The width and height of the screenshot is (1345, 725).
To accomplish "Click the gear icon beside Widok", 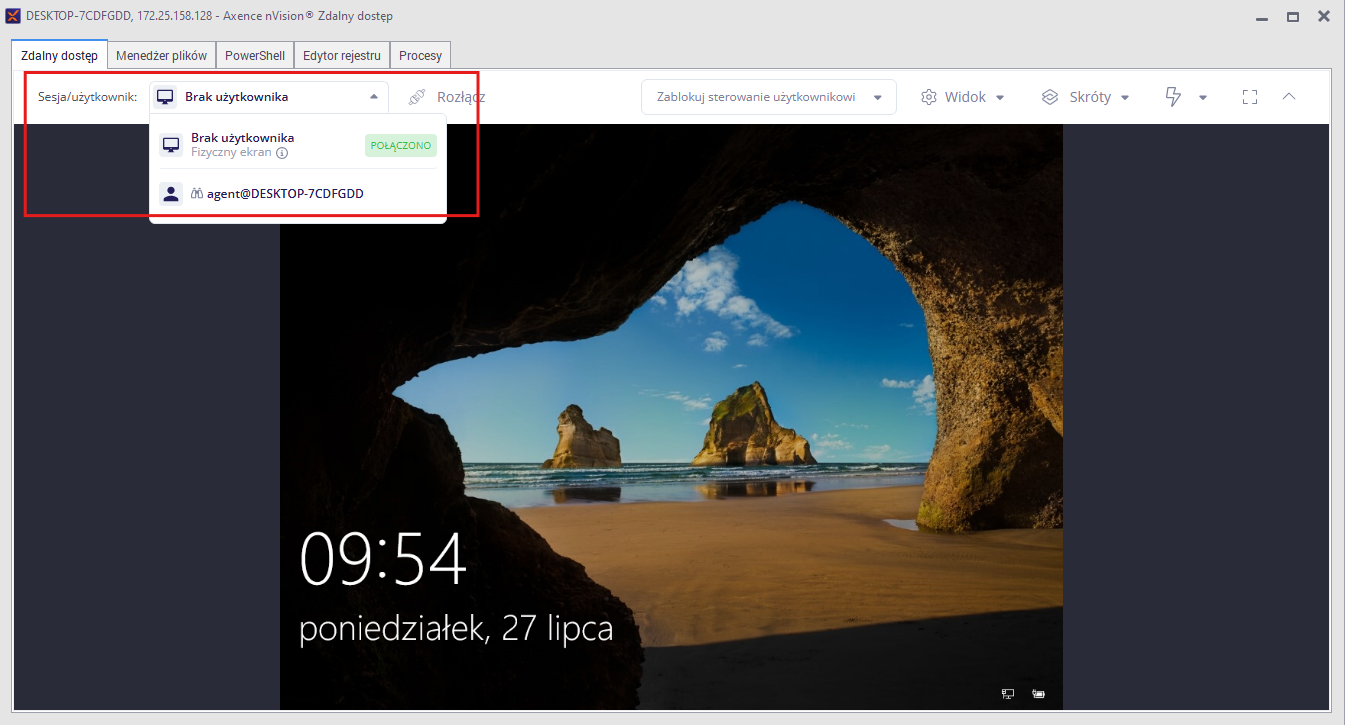I will pos(929,97).
